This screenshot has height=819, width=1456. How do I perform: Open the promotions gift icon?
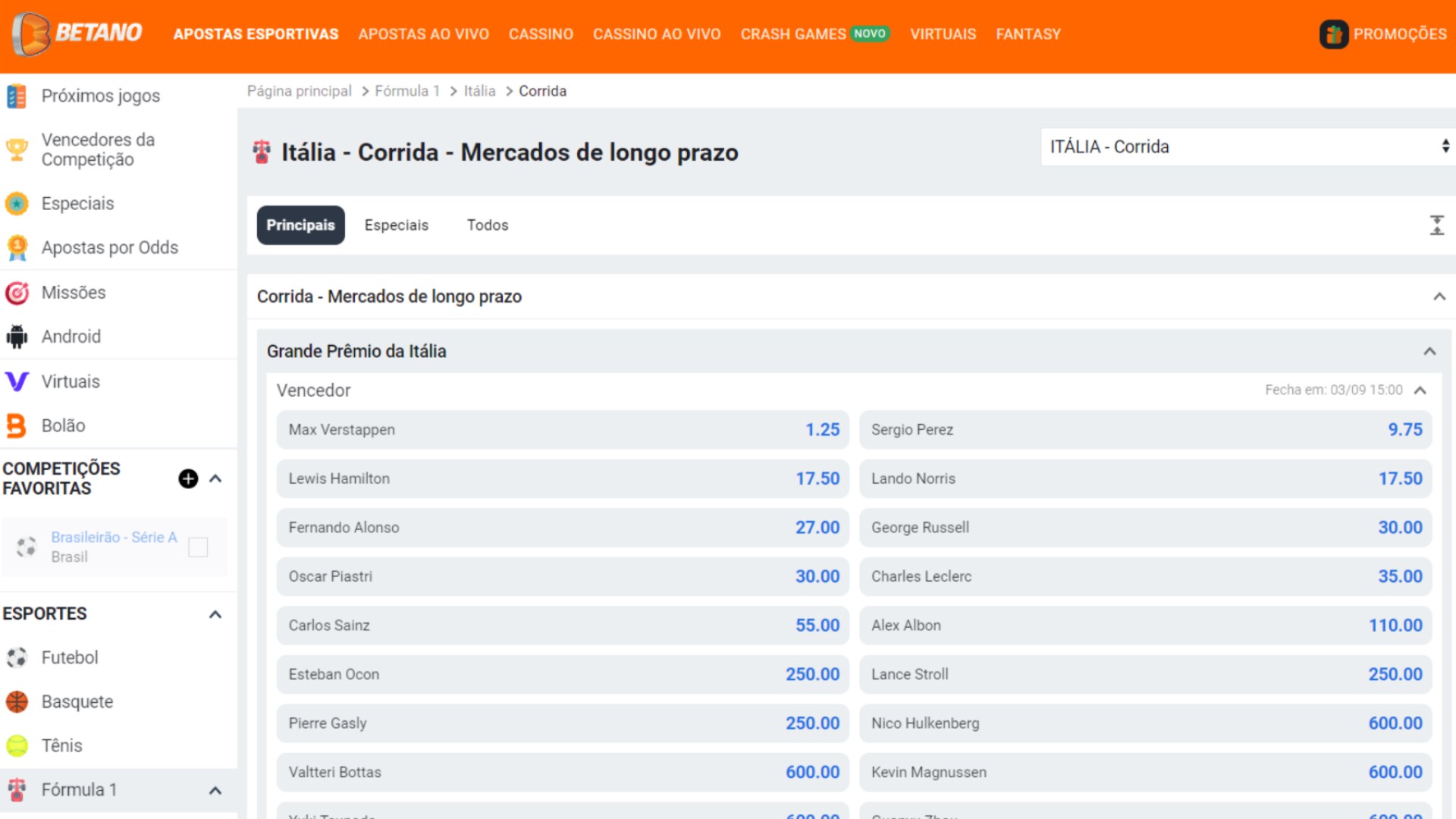click(1334, 34)
